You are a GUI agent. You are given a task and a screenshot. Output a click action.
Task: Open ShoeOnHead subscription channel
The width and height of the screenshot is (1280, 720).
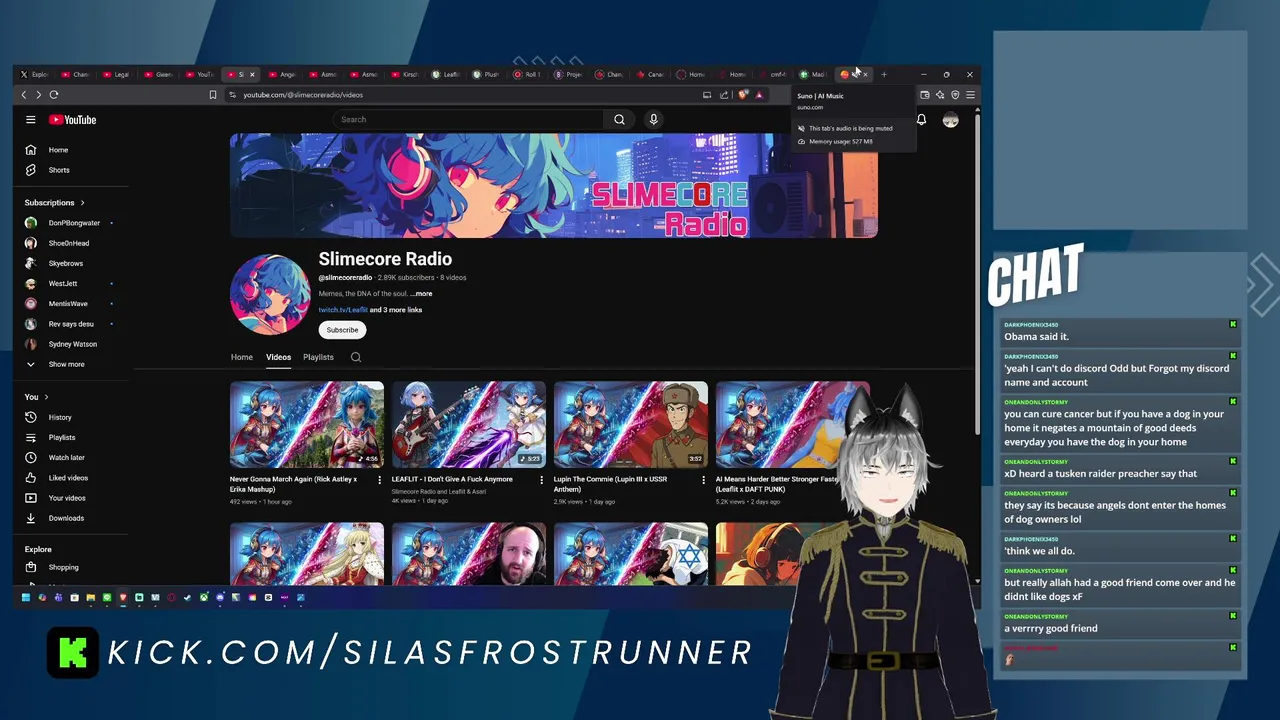(x=70, y=243)
